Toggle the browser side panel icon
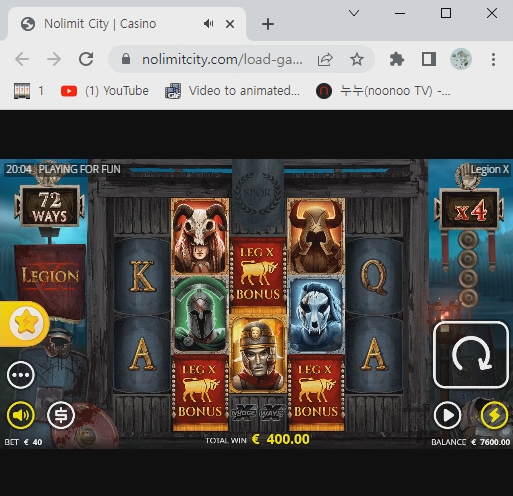The image size is (513, 496). pos(429,59)
